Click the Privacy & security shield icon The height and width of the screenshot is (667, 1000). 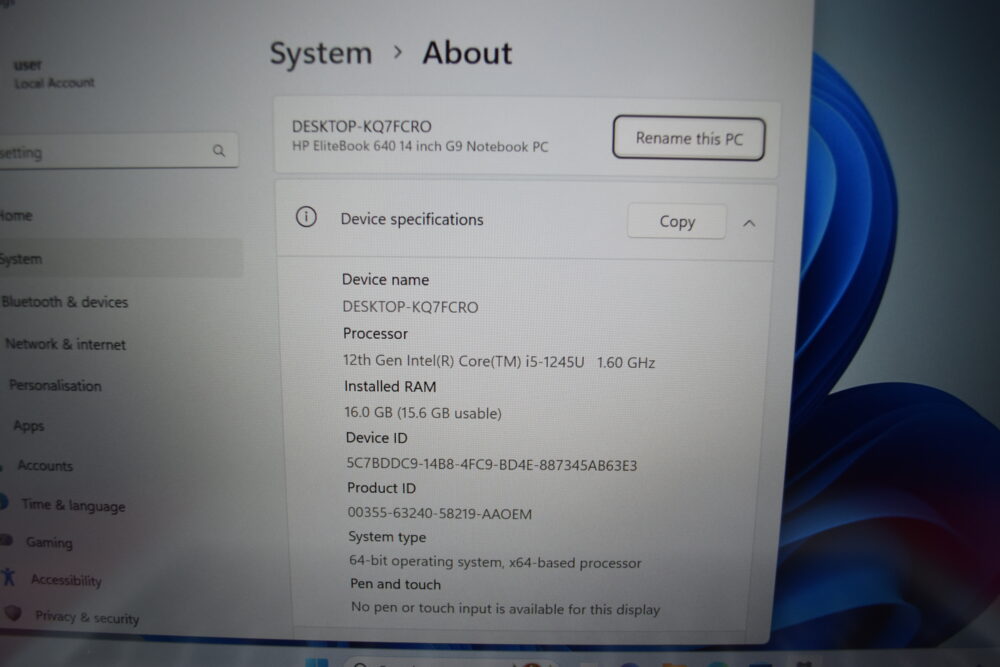pyautogui.click(x=13, y=613)
